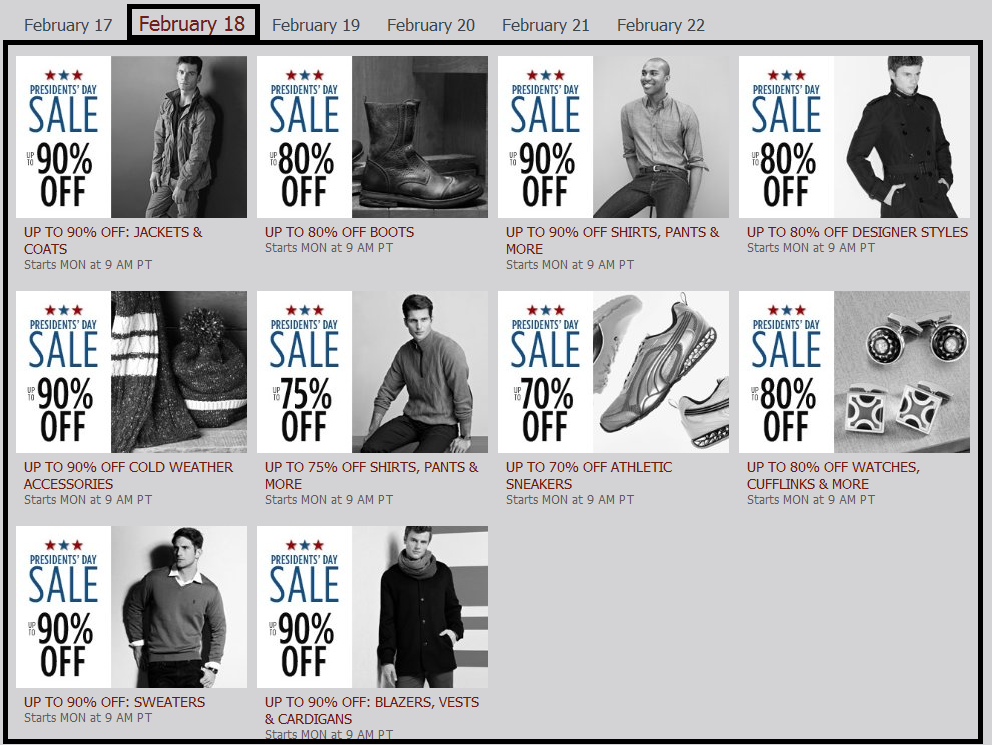Switch to the February 17 tab
The width and height of the screenshot is (994, 745).
[68, 25]
